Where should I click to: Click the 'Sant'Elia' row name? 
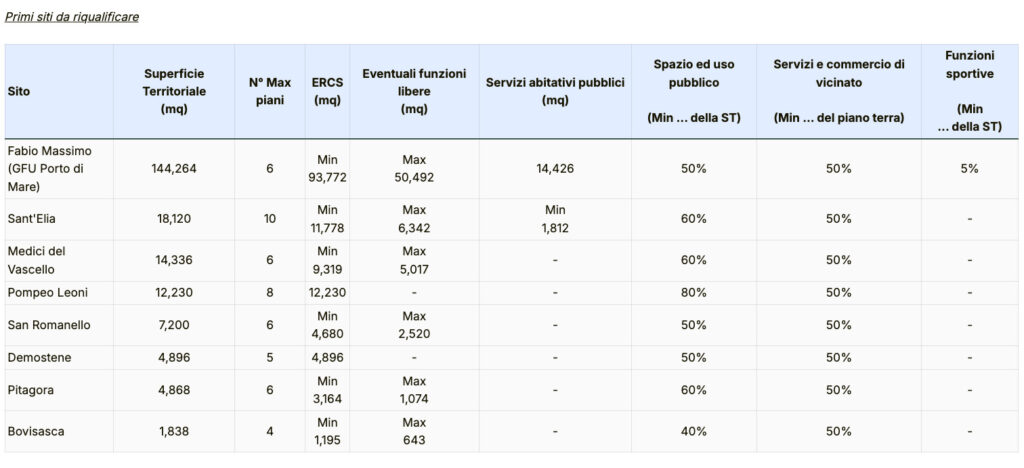(x=31, y=219)
